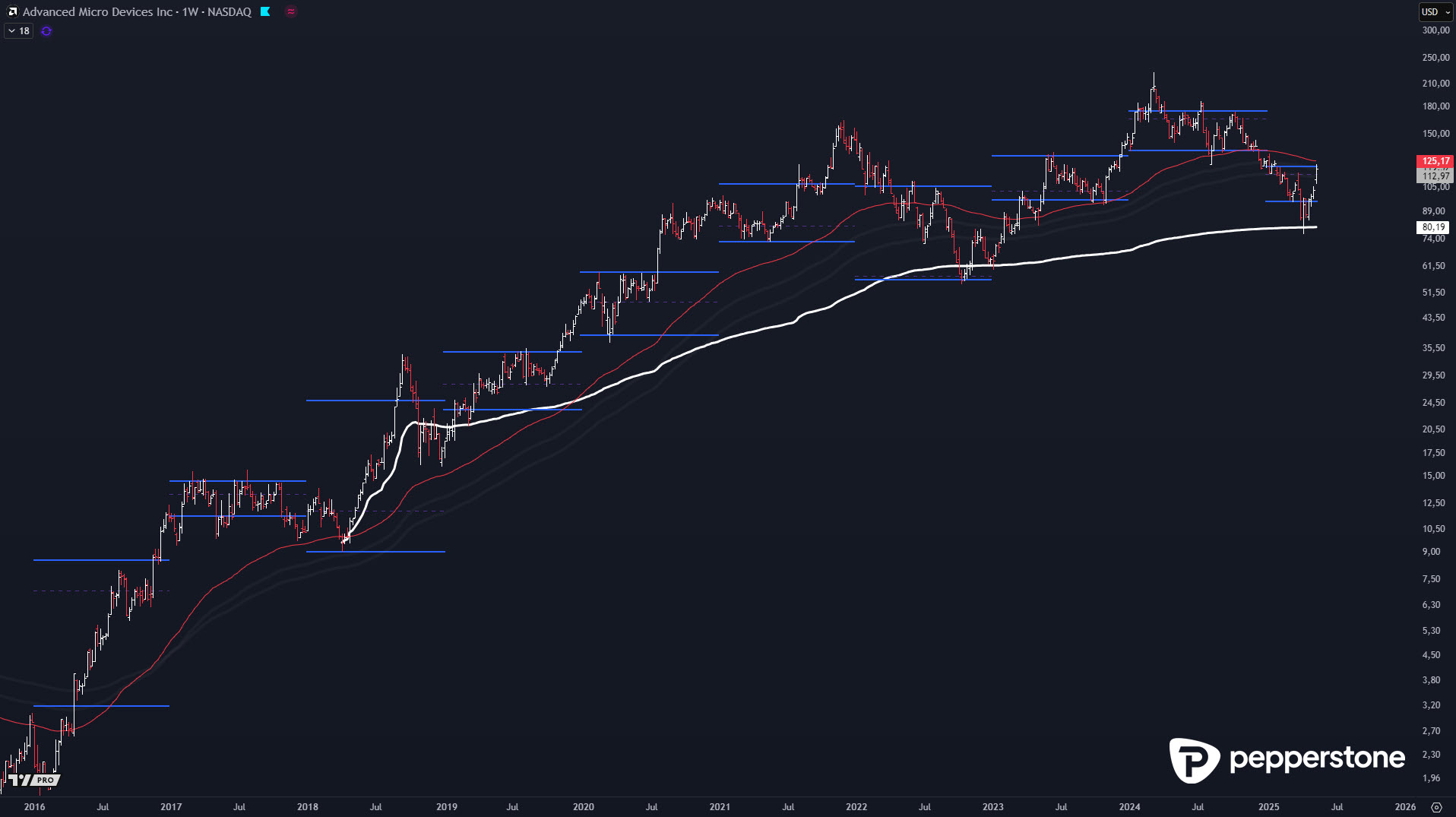Screen dimensions: 1456x817
Task: Click the 2021 label on time axis
Action: click(720, 807)
